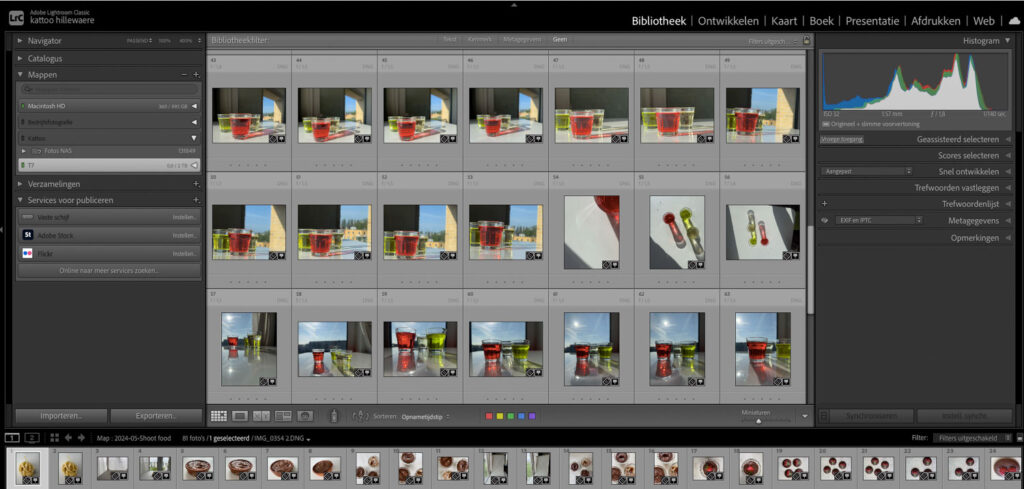Add publish service with plus icon

tap(196, 200)
